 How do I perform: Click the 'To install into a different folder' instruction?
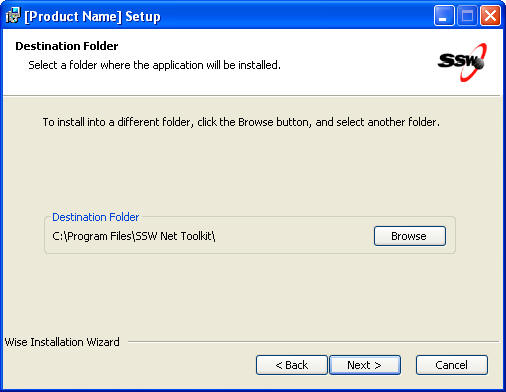[x=241, y=122]
